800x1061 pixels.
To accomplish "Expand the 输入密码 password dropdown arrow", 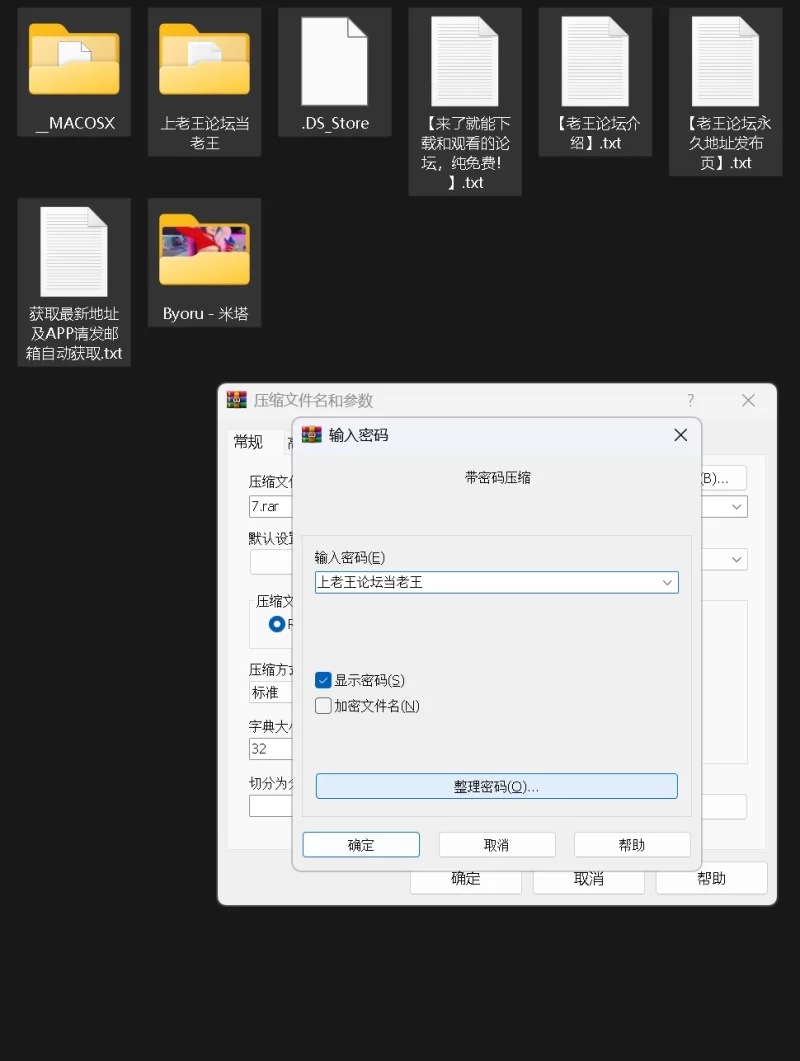I will click(667, 583).
